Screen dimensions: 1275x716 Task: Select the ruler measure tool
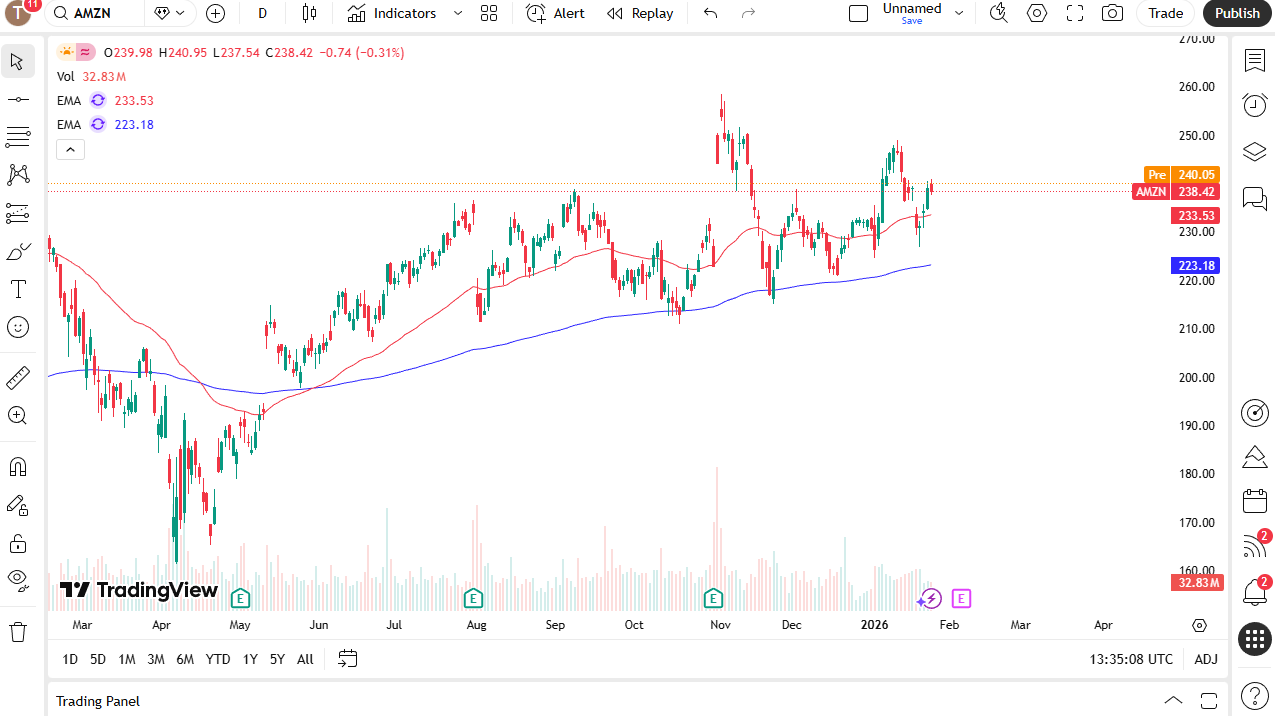coord(17,378)
